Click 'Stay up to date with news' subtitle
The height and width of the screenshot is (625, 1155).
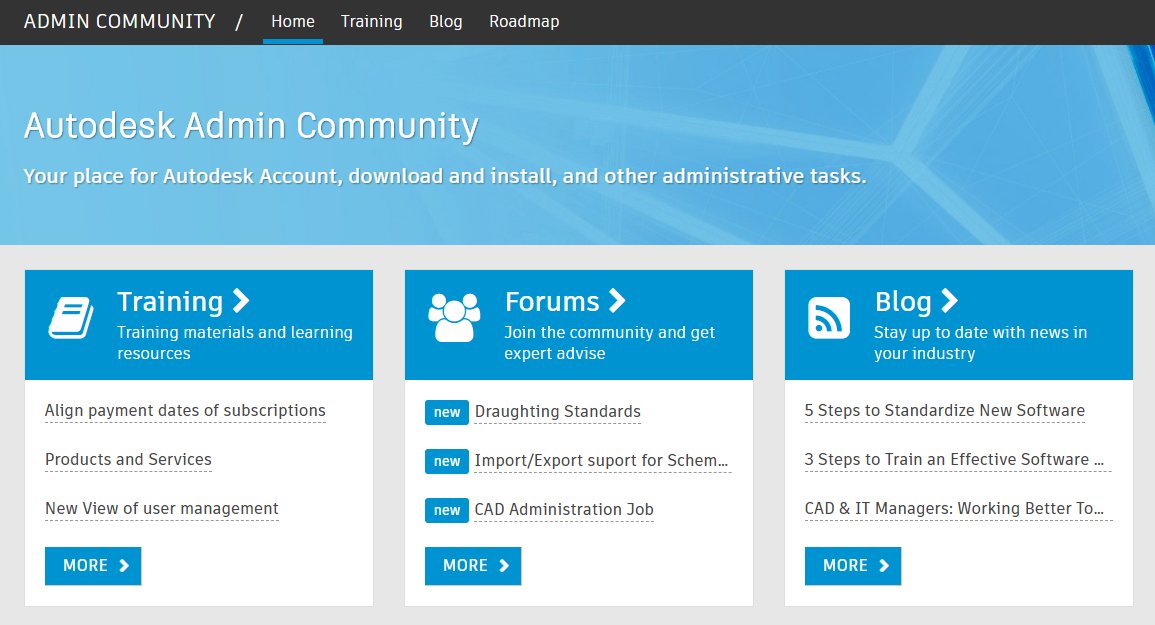point(980,343)
